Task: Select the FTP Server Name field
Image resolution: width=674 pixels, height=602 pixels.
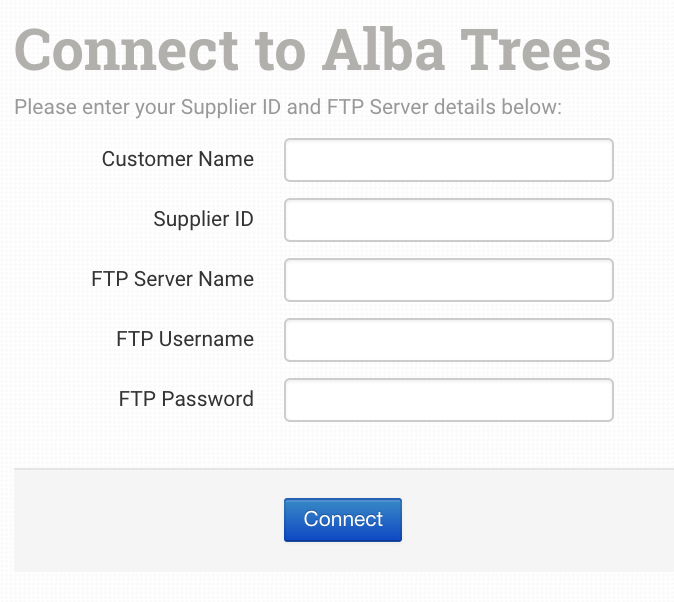Action: [x=448, y=280]
